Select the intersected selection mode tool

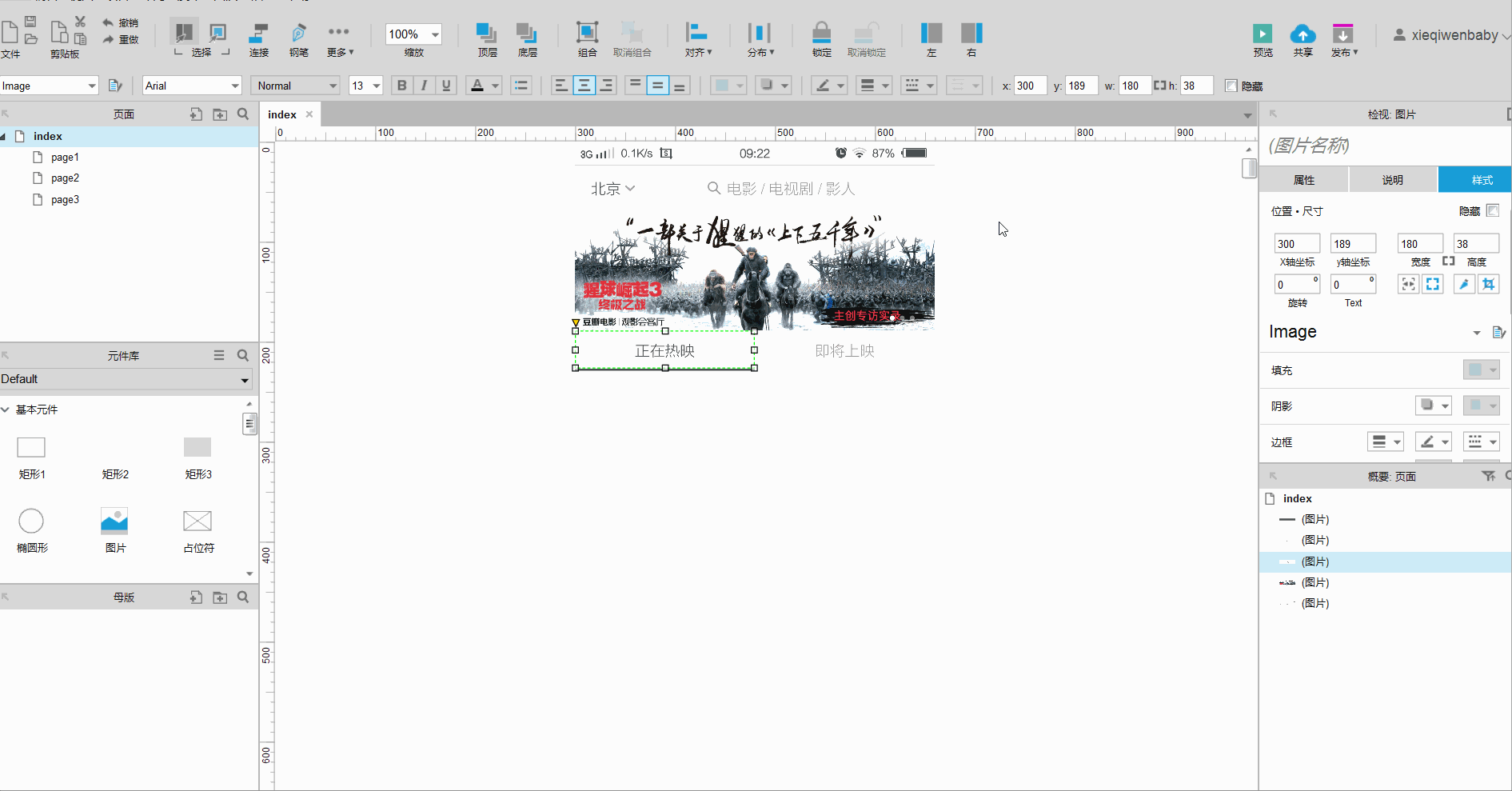click(x=184, y=33)
